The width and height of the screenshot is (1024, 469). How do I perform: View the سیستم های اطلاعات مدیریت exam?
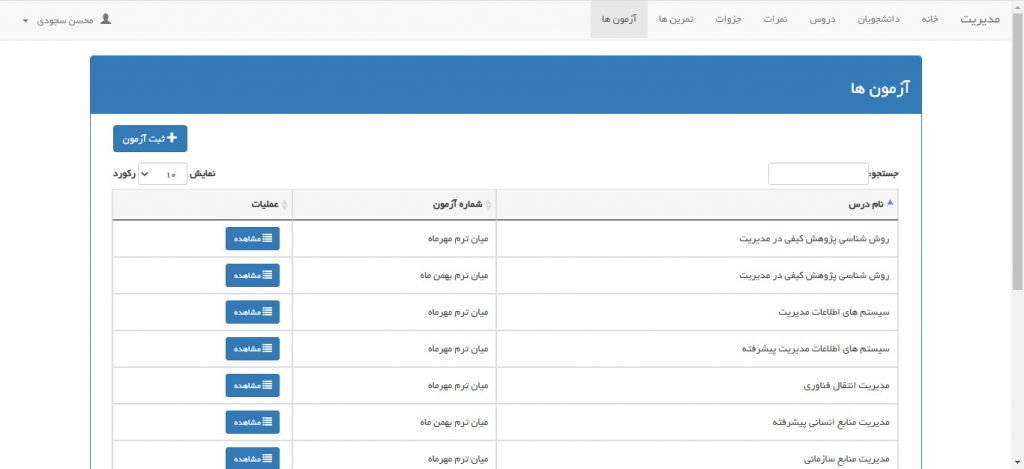[x=253, y=312]
